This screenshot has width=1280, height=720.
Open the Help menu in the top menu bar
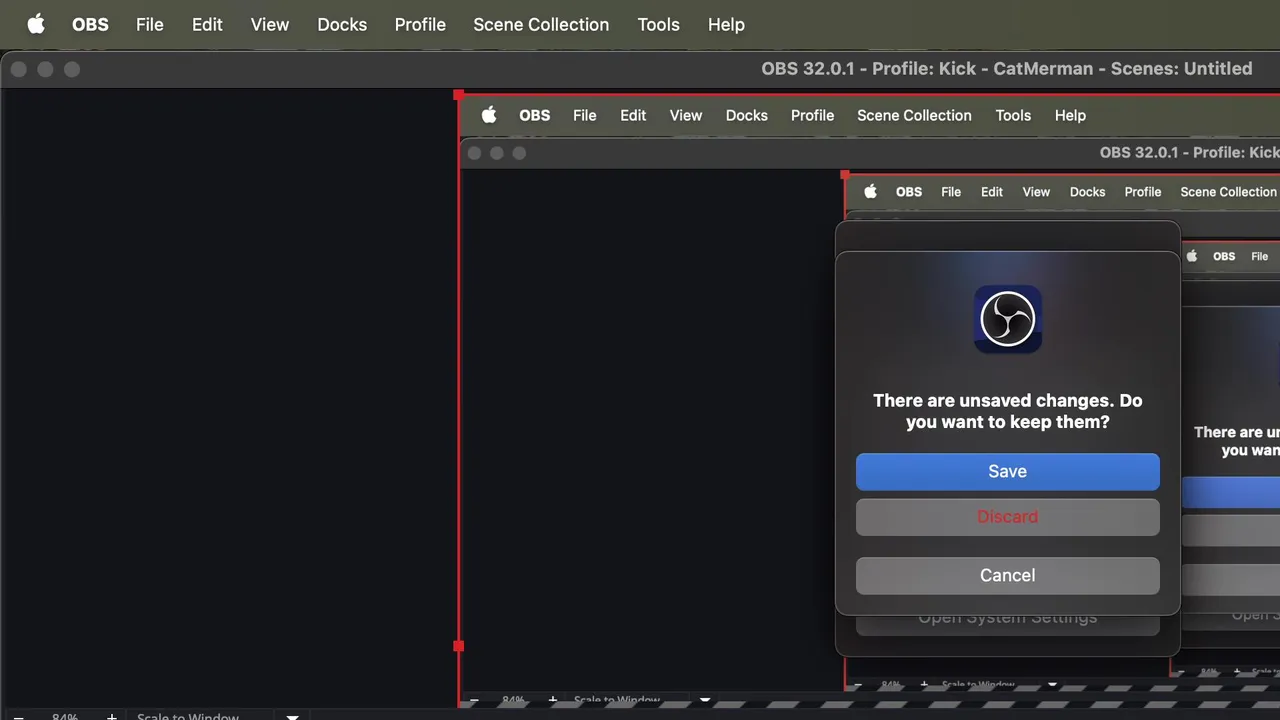[x=726, y=24]
